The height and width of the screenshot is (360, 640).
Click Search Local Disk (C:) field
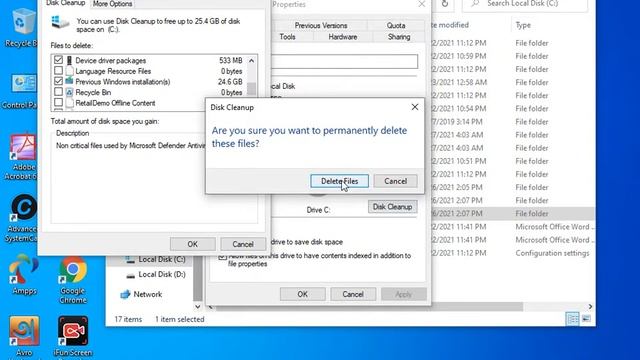click(525, 4)
